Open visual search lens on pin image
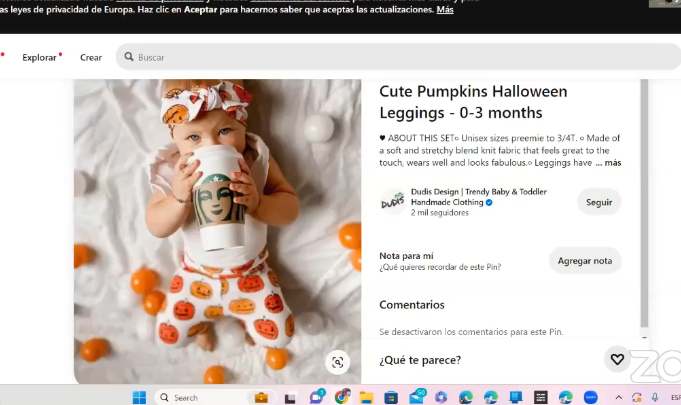 (338, 362)
